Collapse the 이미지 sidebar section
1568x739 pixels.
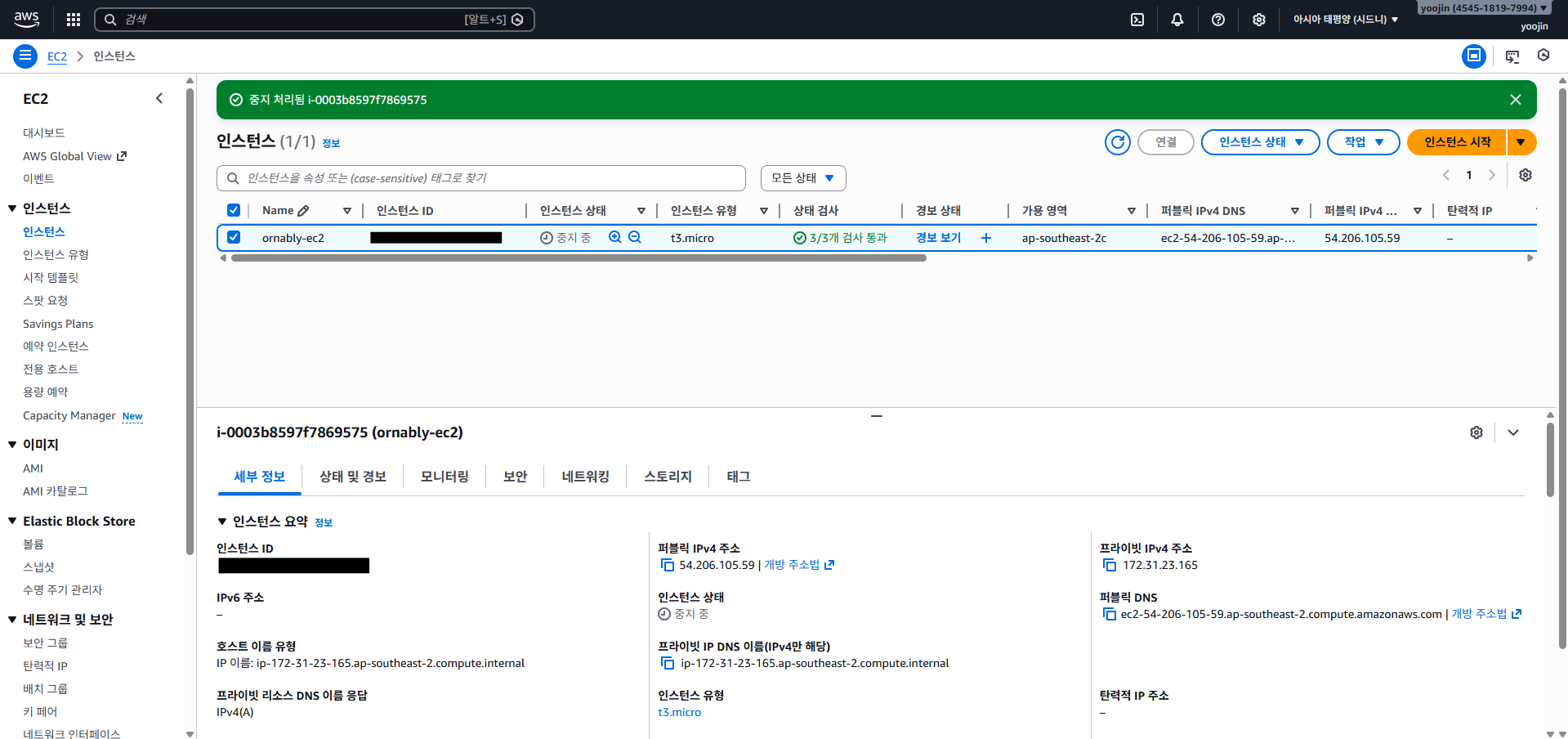[12, 445]
